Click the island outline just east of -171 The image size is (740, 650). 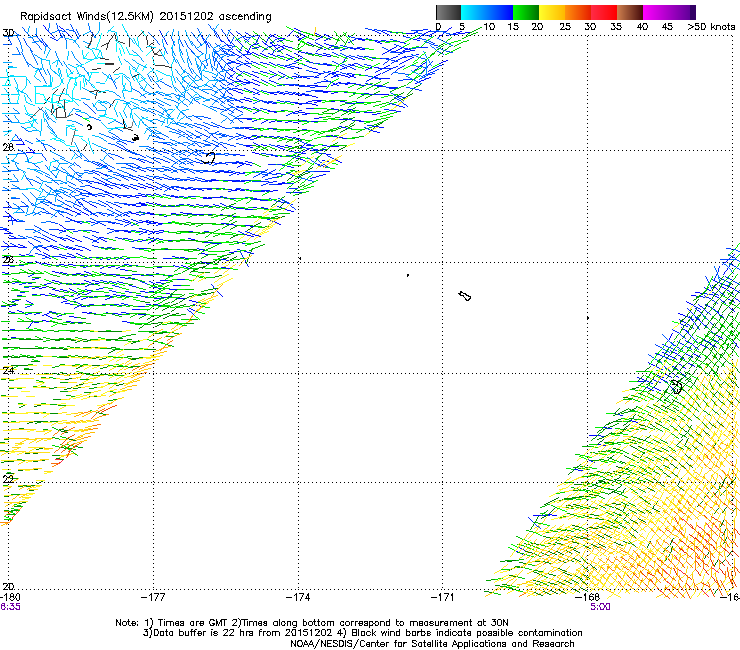[465, 296]
